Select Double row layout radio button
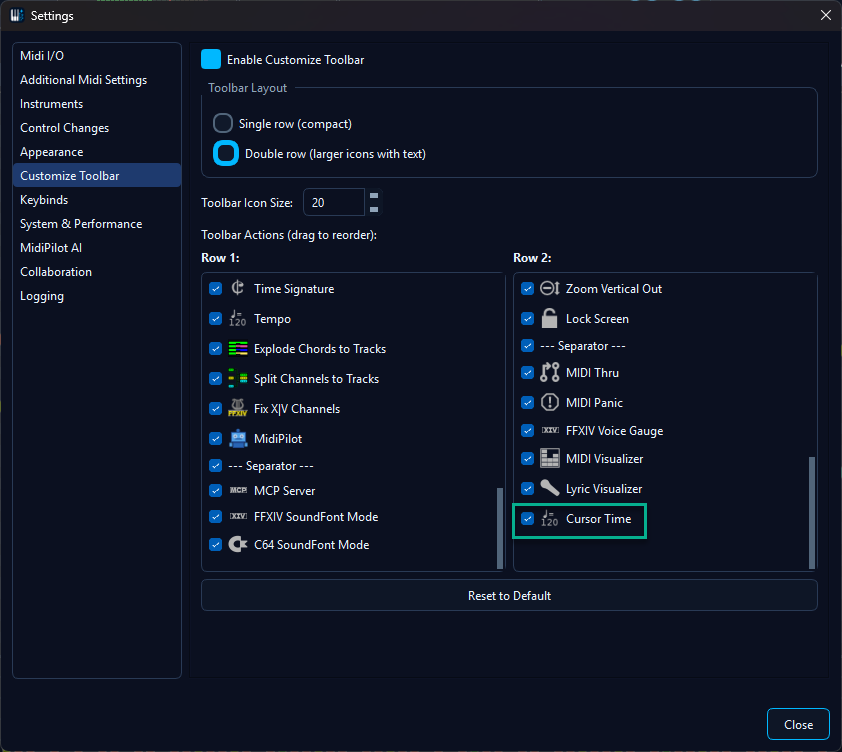This screenshot has width=842, height=752. pos(226,153)
